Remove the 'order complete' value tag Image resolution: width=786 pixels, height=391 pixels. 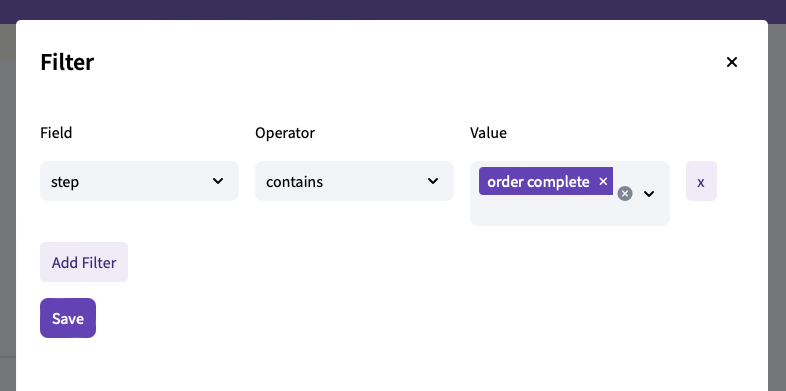tap(603, 181)
